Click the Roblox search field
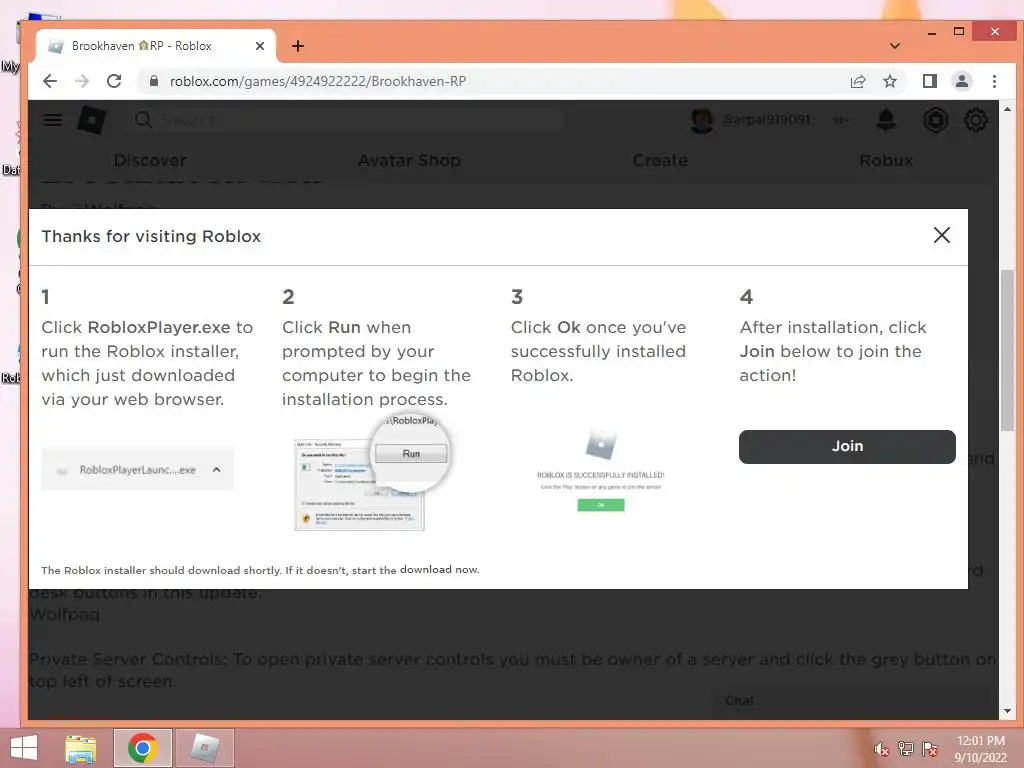 click(x=346, y=120)
